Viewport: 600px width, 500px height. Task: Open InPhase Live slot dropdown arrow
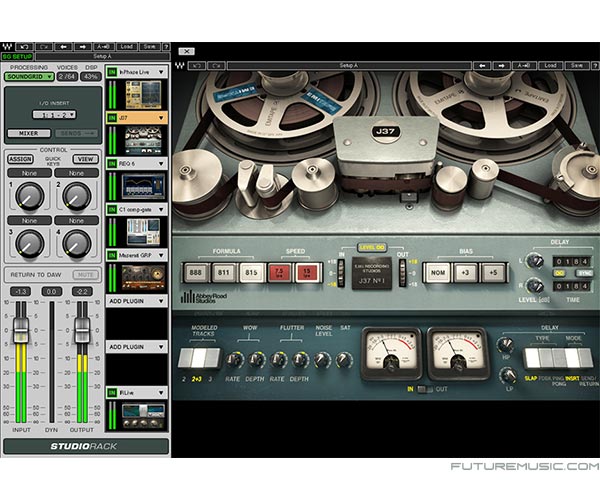pos(161,72)
